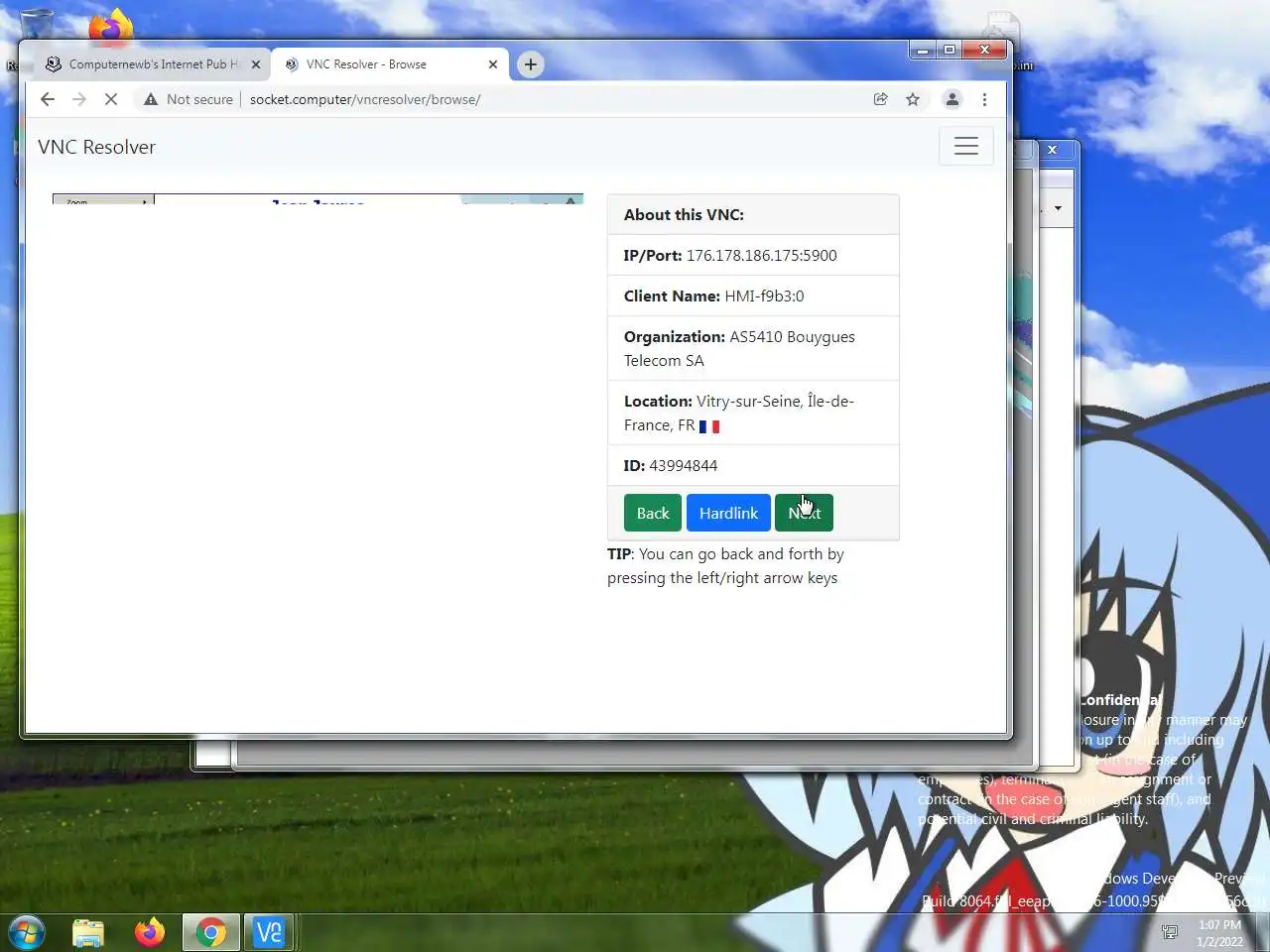
Task: Click the VNC screenshot preview
Action: 317,199
